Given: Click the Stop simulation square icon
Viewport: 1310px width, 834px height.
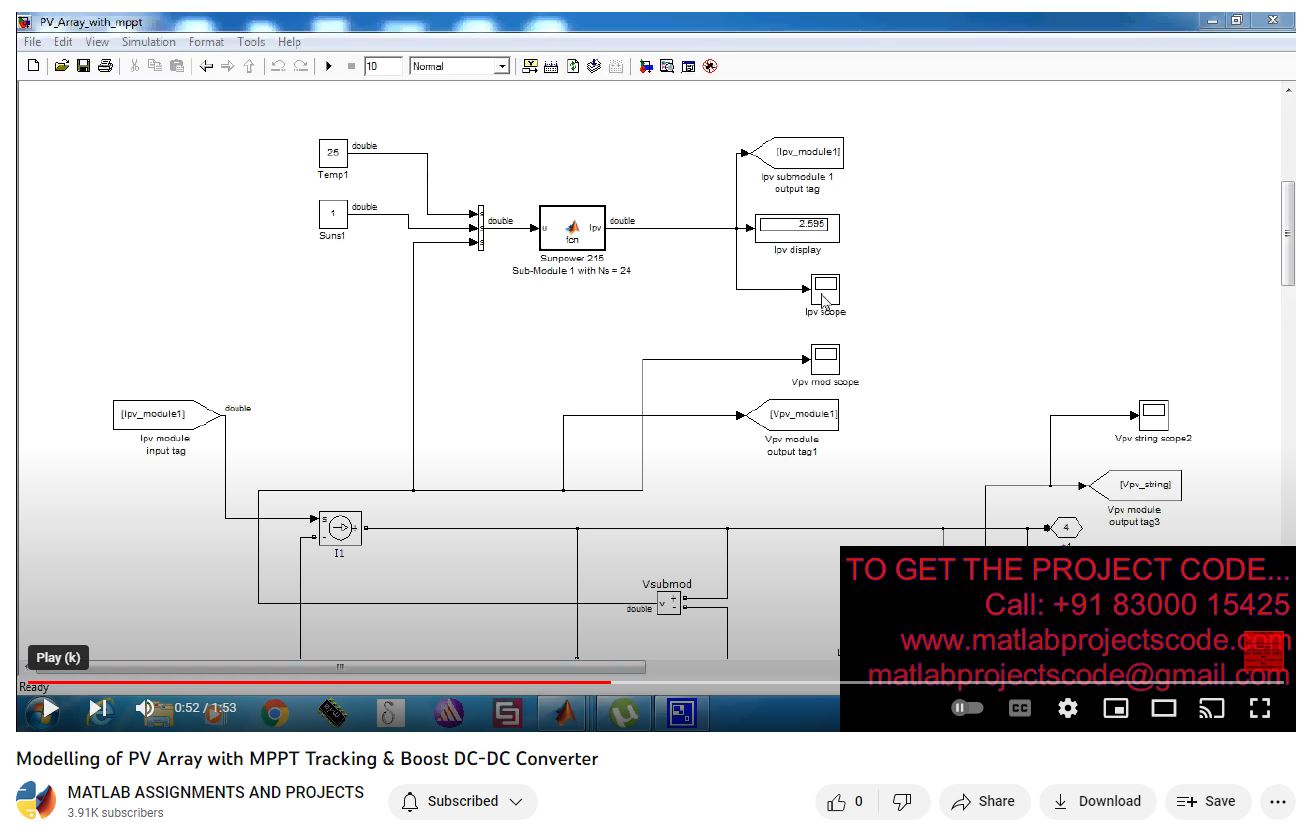Looking at the screenshot, I should [351, 66].
